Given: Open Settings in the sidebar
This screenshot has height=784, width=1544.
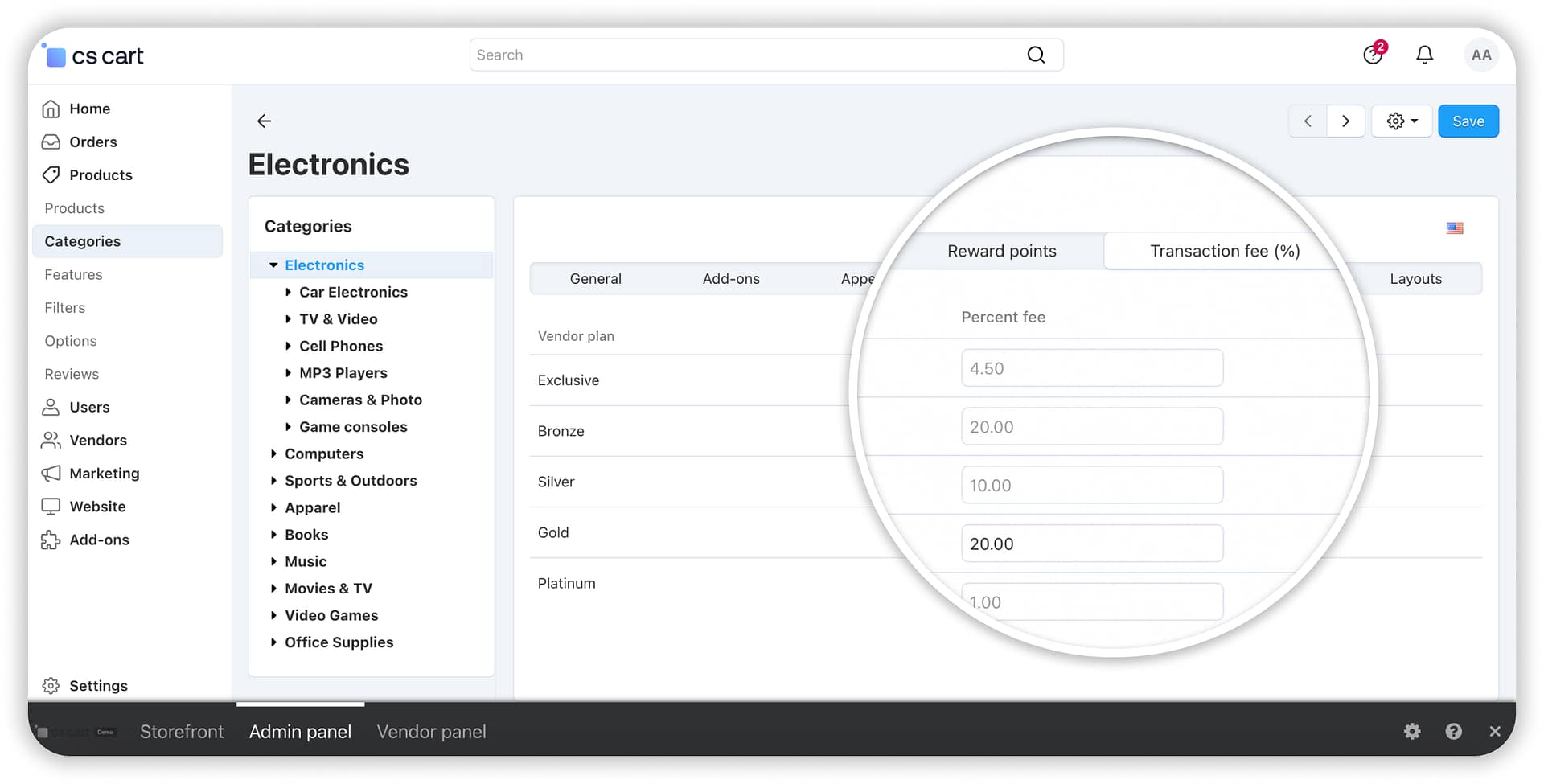Looking at the screenshot, I should pyautogui.click(x=98, y=685).
